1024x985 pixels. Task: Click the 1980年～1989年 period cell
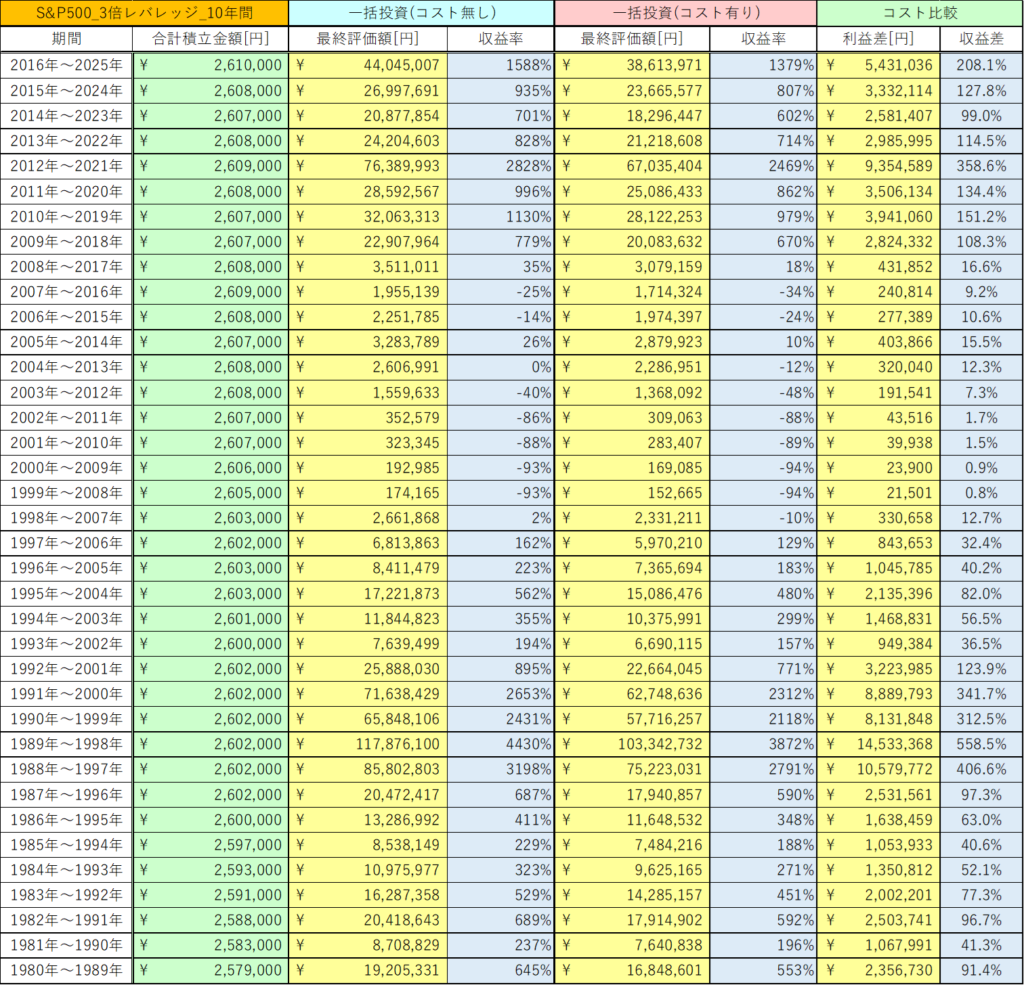[66, 970]
